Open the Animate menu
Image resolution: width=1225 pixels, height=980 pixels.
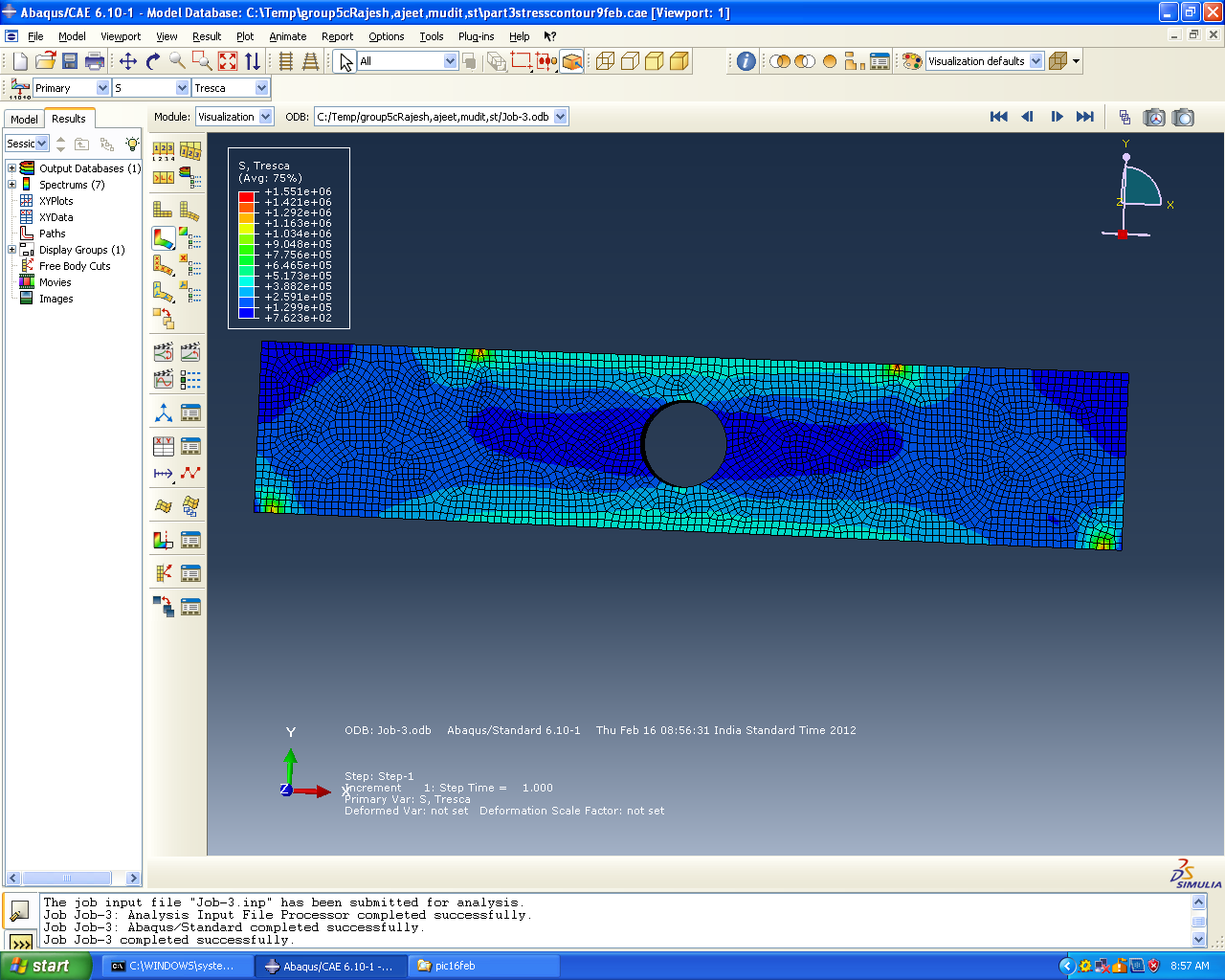[287, 36]
